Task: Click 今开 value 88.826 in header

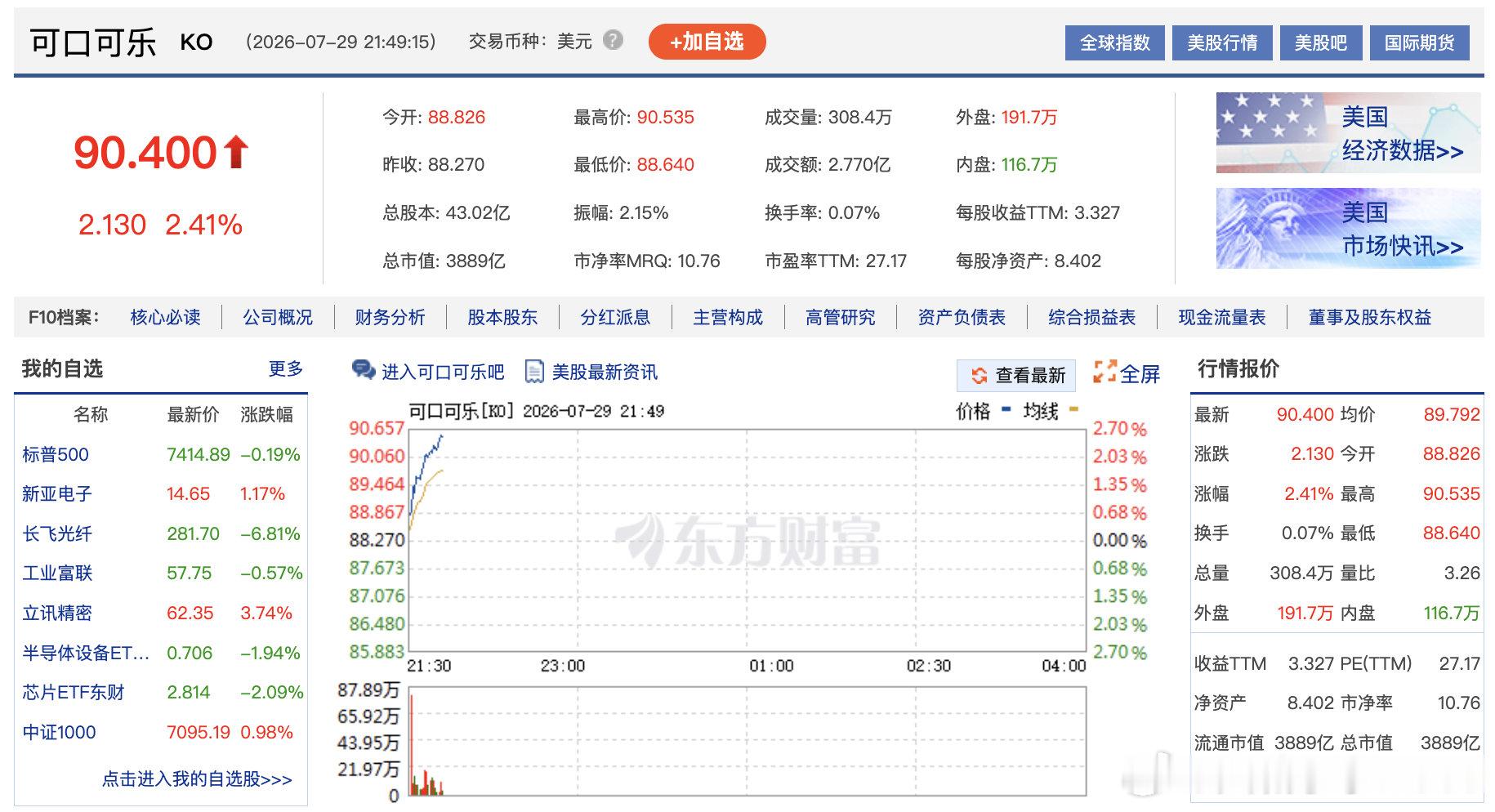Action: [x=457, y=117]
